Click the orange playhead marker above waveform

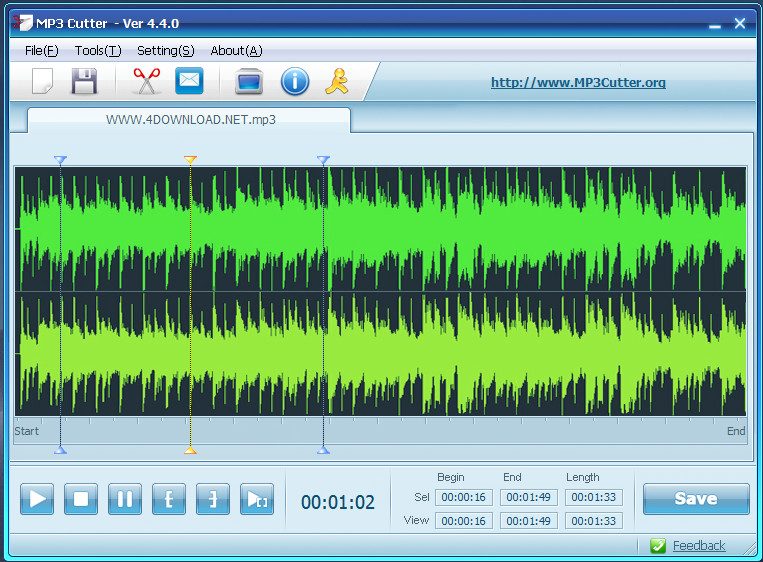click(x=190, y=160)
